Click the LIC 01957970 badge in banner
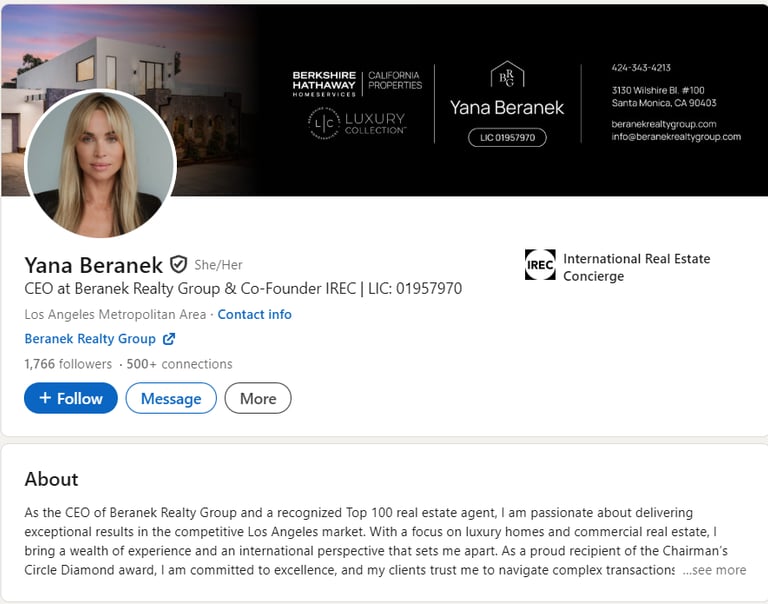Viewport: 768px width, 604px height. 507,138
